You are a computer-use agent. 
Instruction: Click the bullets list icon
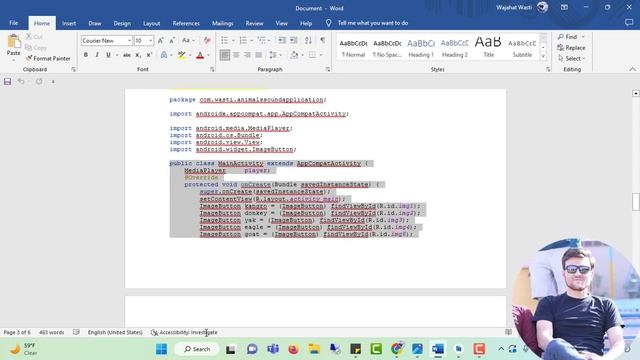coord(224,40)
